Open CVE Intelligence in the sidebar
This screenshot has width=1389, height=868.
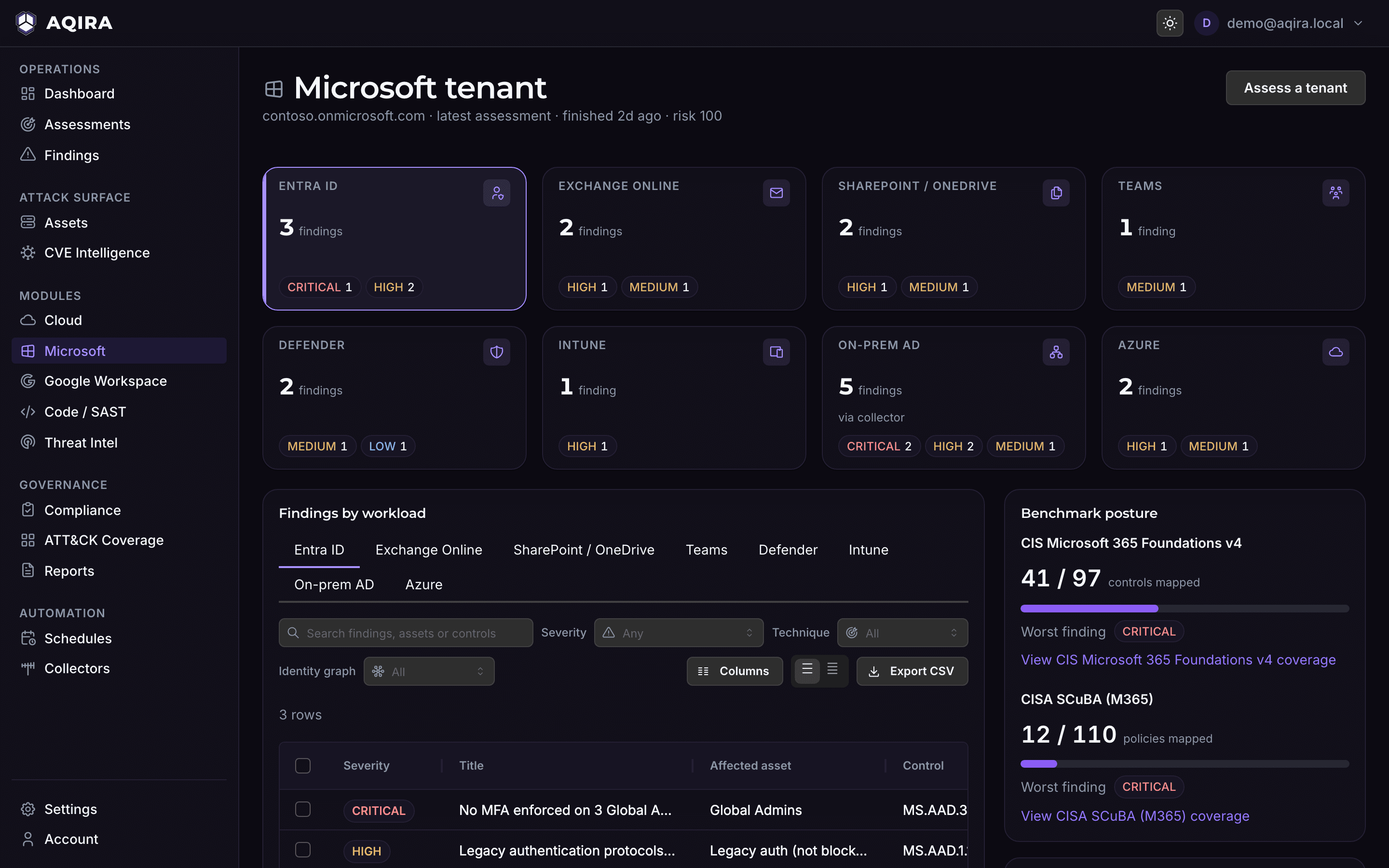click(119, 253)
